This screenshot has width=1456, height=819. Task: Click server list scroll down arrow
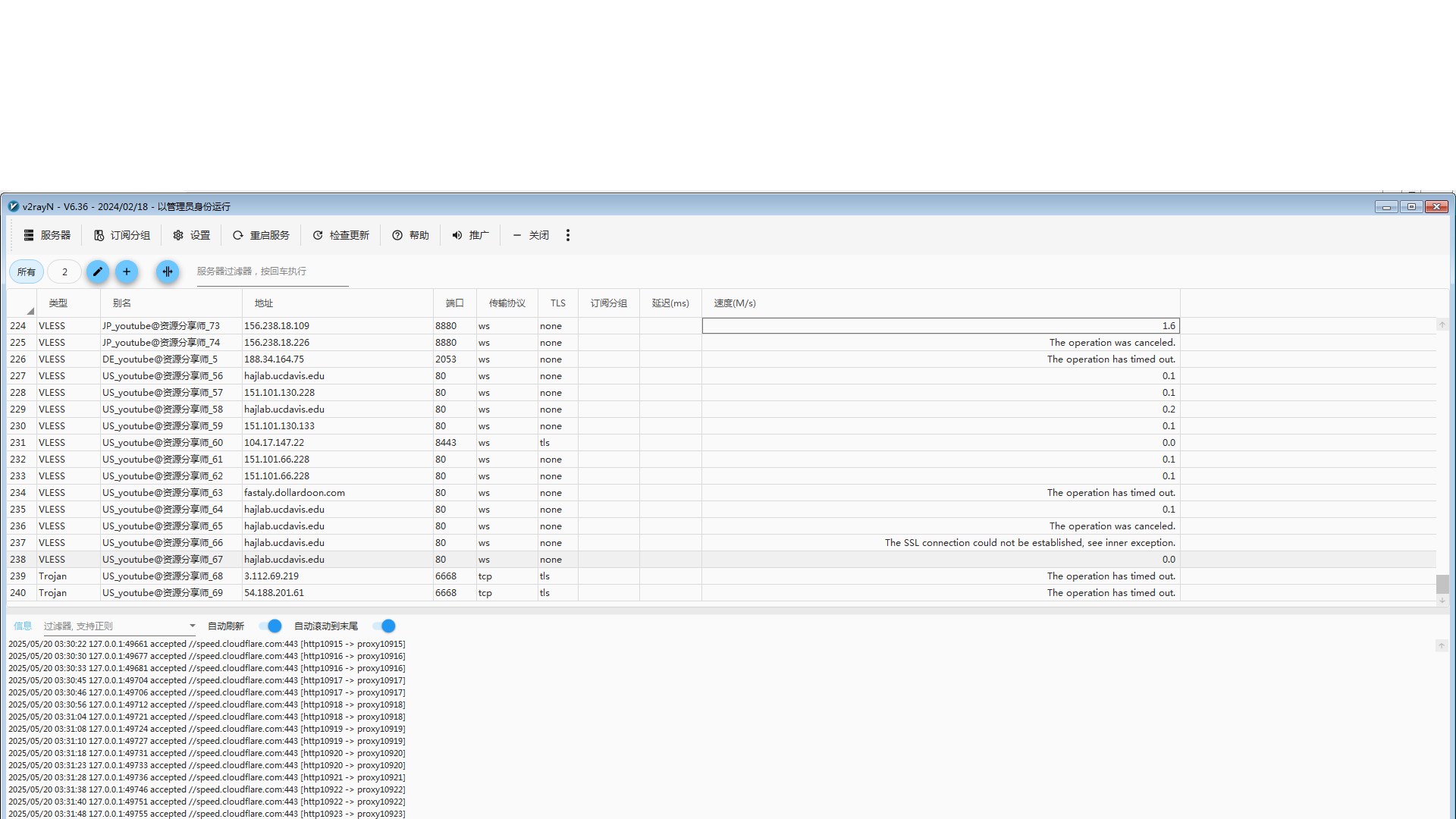click(1442, 601)
